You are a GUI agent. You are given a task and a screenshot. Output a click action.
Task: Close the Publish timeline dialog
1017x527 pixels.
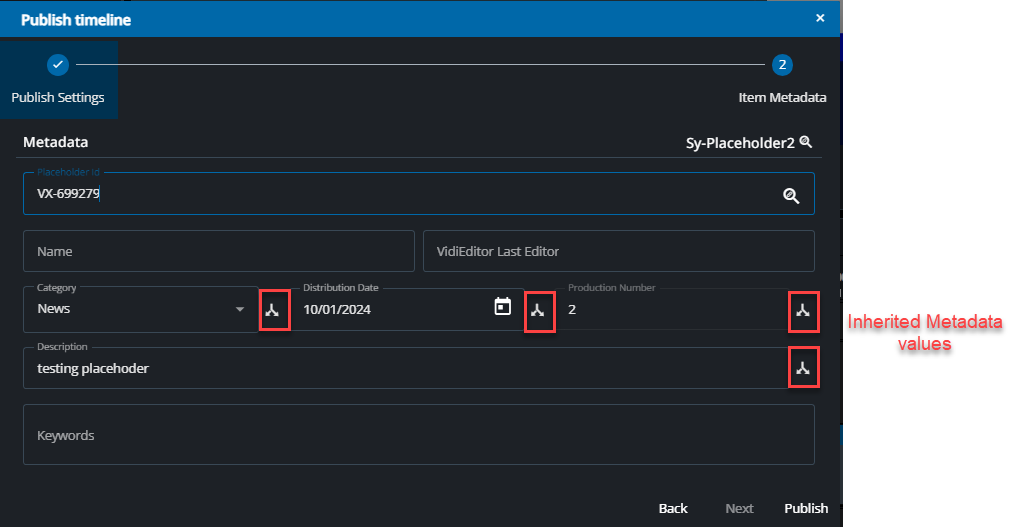pos(820,18)
